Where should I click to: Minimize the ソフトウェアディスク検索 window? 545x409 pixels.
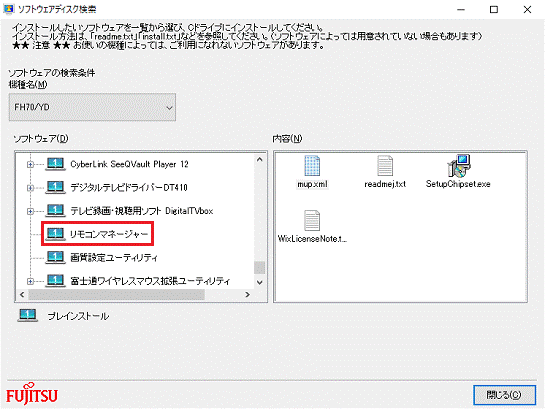(x=461, y=9)
